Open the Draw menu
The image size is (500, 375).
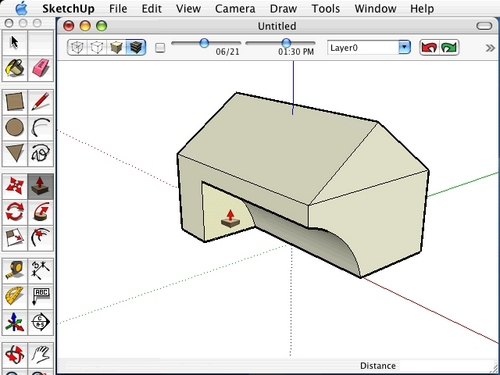[x=283, y=9]
